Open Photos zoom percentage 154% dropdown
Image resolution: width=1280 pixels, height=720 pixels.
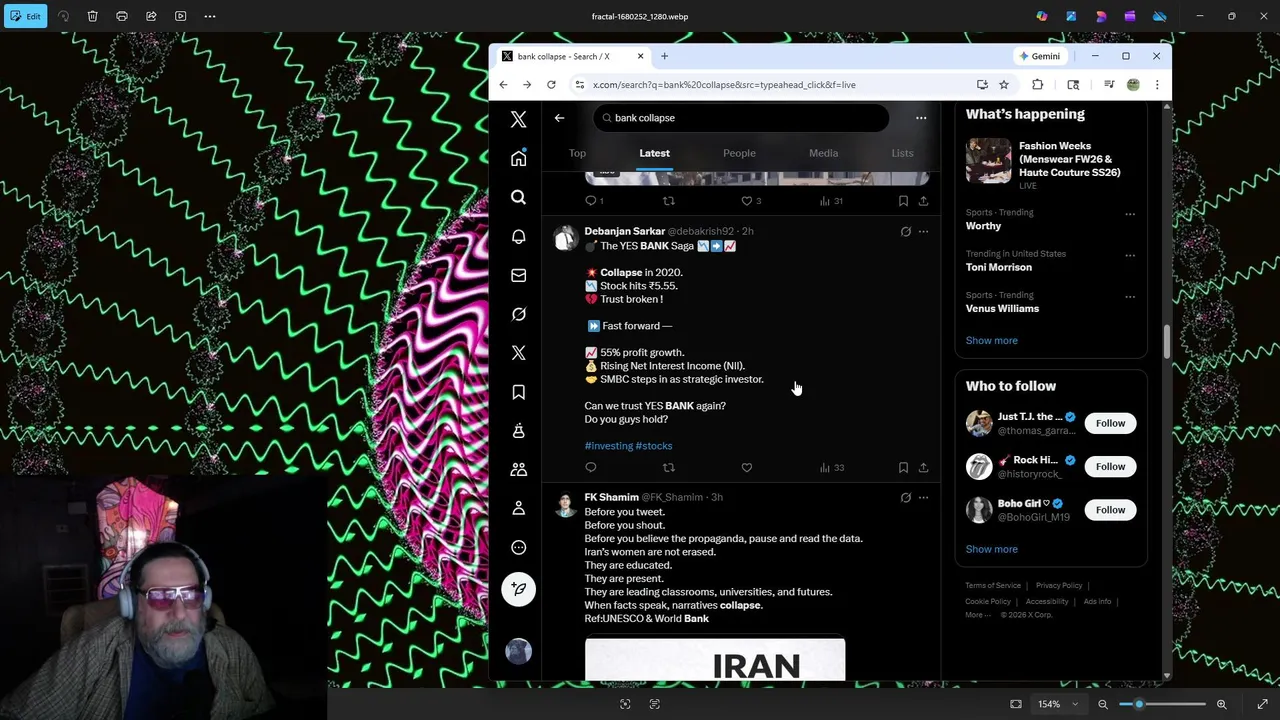[1058, 704]
